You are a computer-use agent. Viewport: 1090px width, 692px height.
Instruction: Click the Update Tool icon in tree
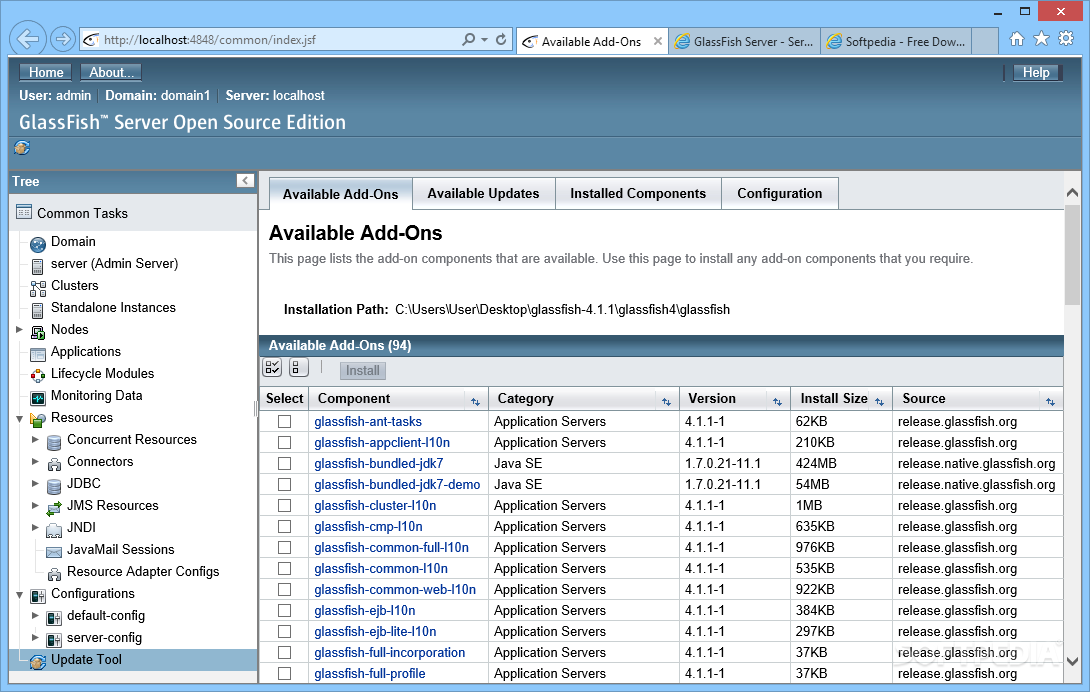[x=38, y=662]
